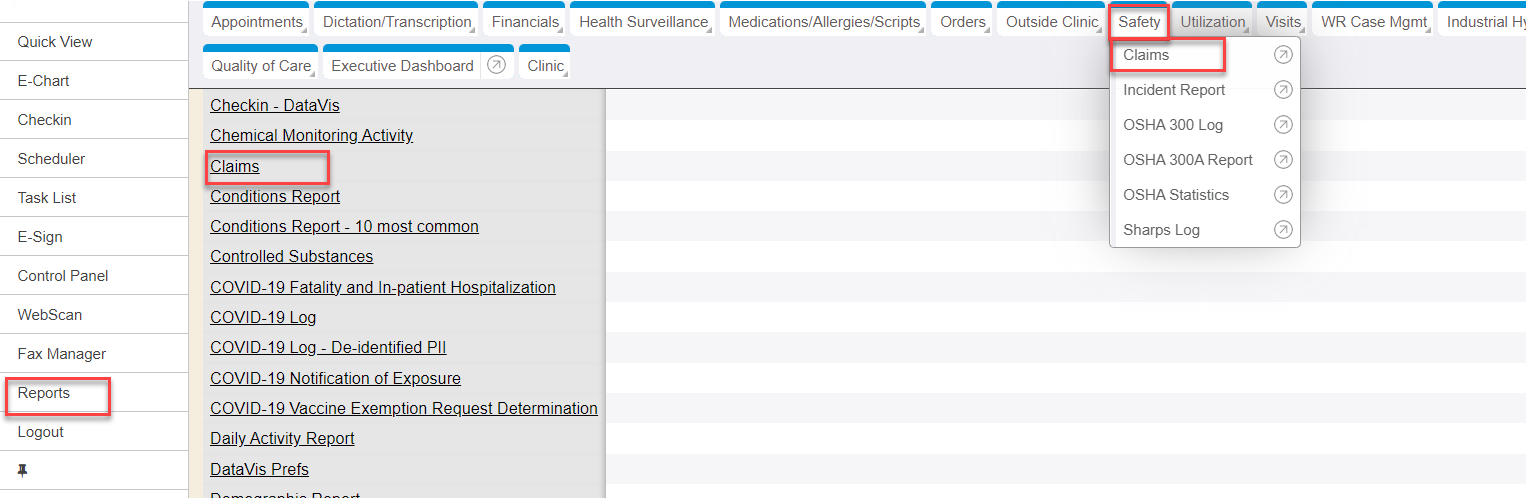Click the Executive Dashboard arrow icon
The width and height of the screenshot is (1526, 498).
point(496,66)
